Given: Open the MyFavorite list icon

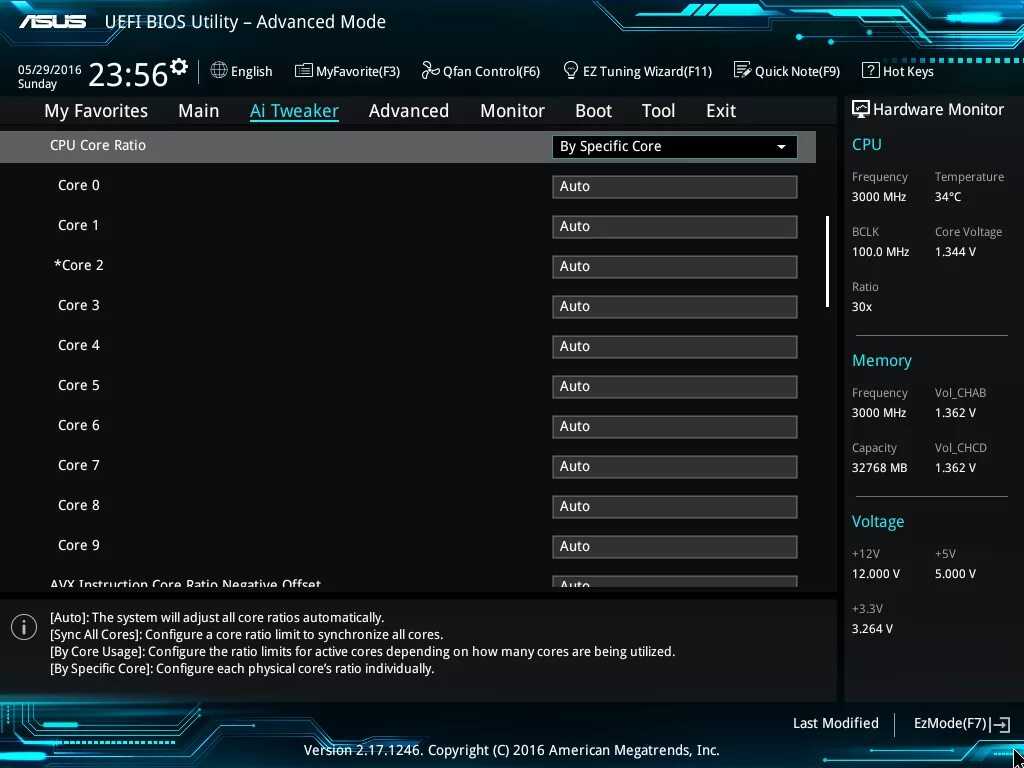Looking at the screenshot, I should (303, 71).
